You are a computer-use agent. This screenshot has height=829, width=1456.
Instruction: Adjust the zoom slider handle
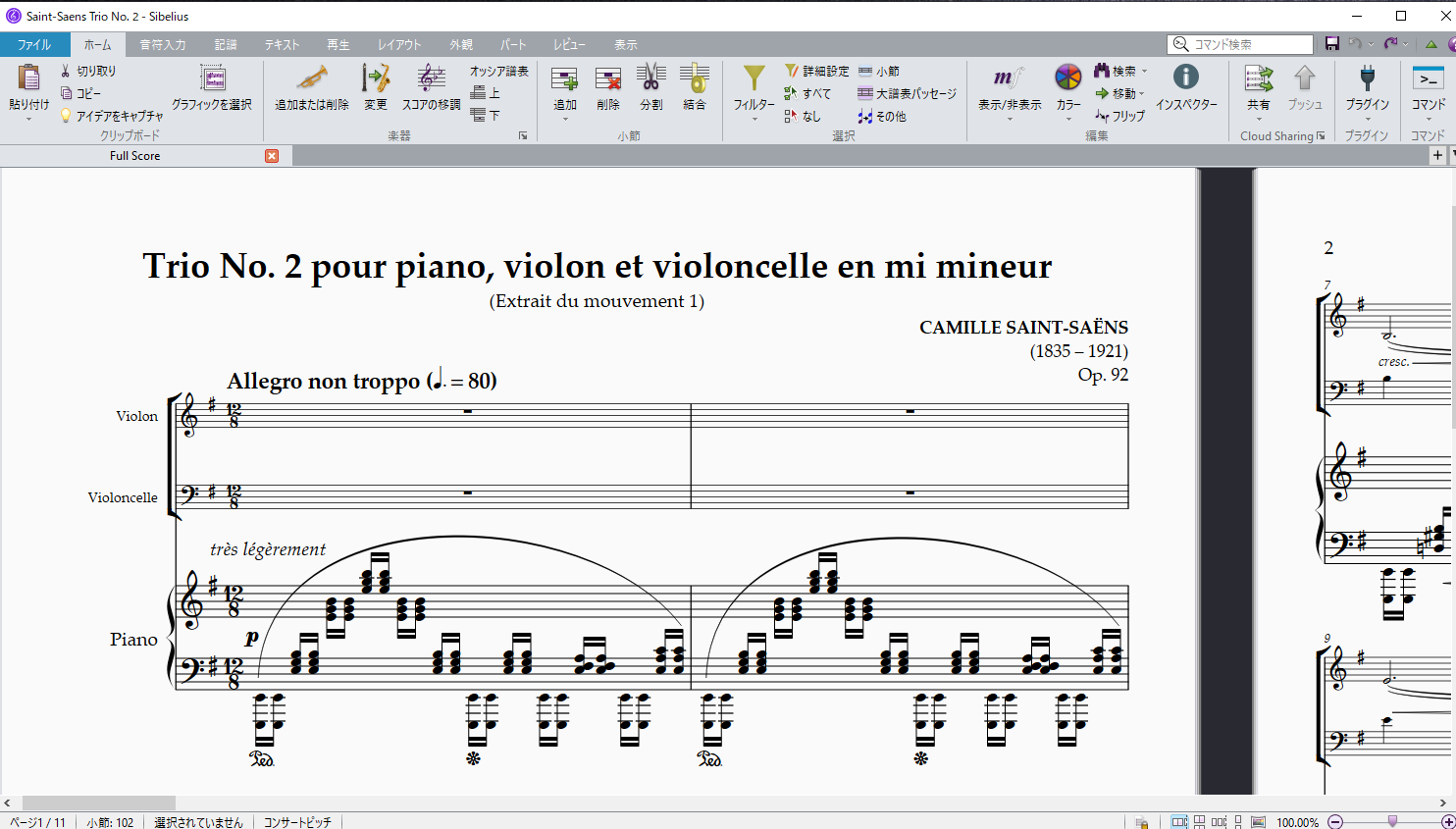1392,821
